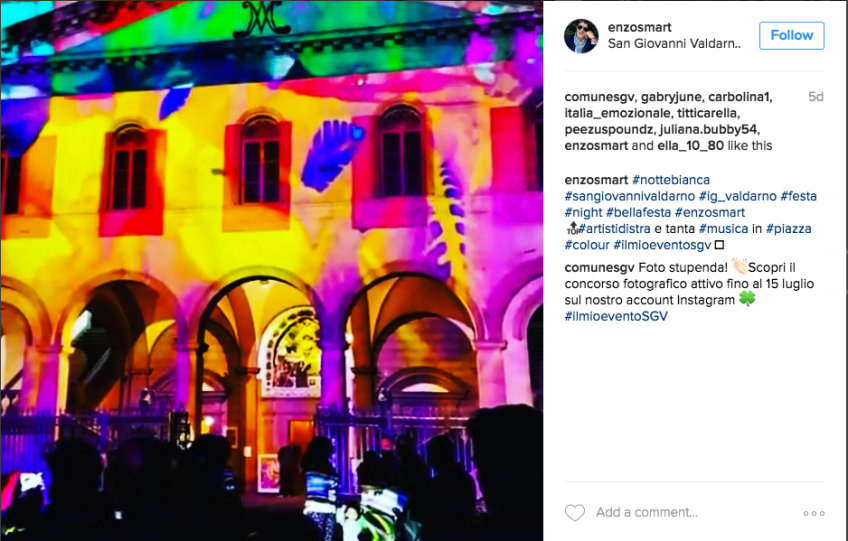Open the enzosmart profile picture avatar
The width and height of the screenshot is (848, 541).
581,36
